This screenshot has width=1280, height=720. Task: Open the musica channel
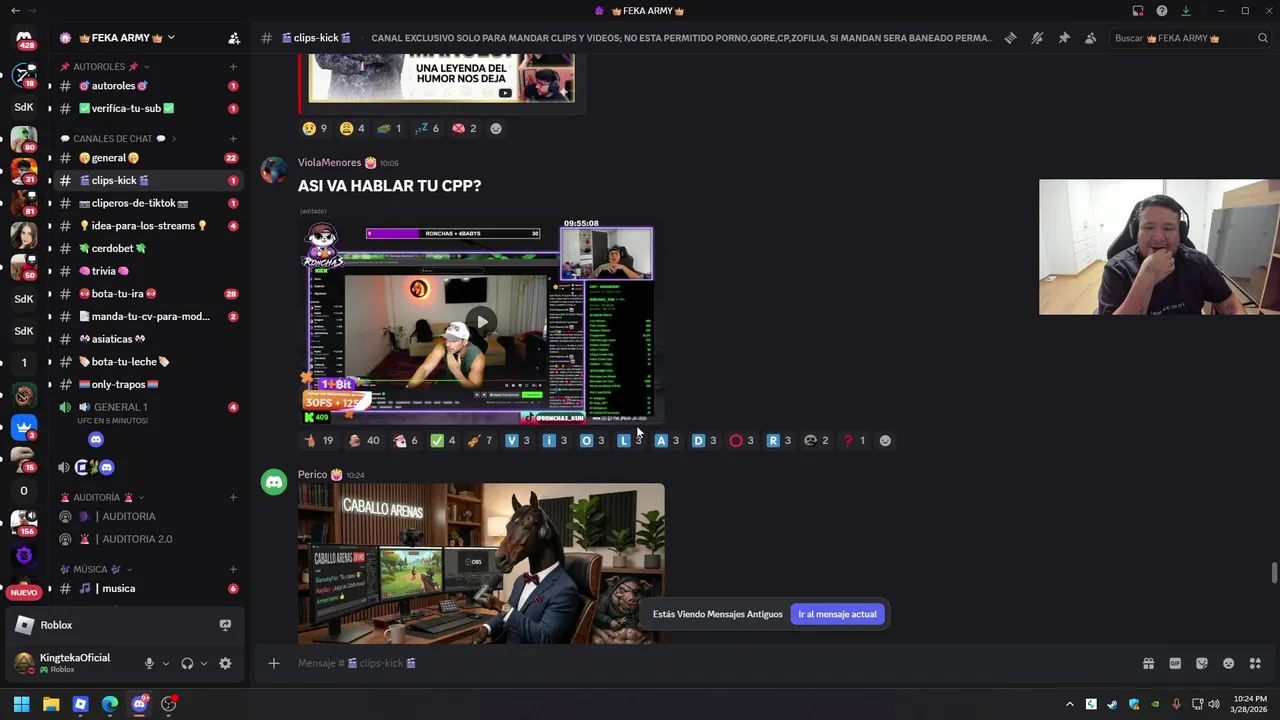(148, 588)
